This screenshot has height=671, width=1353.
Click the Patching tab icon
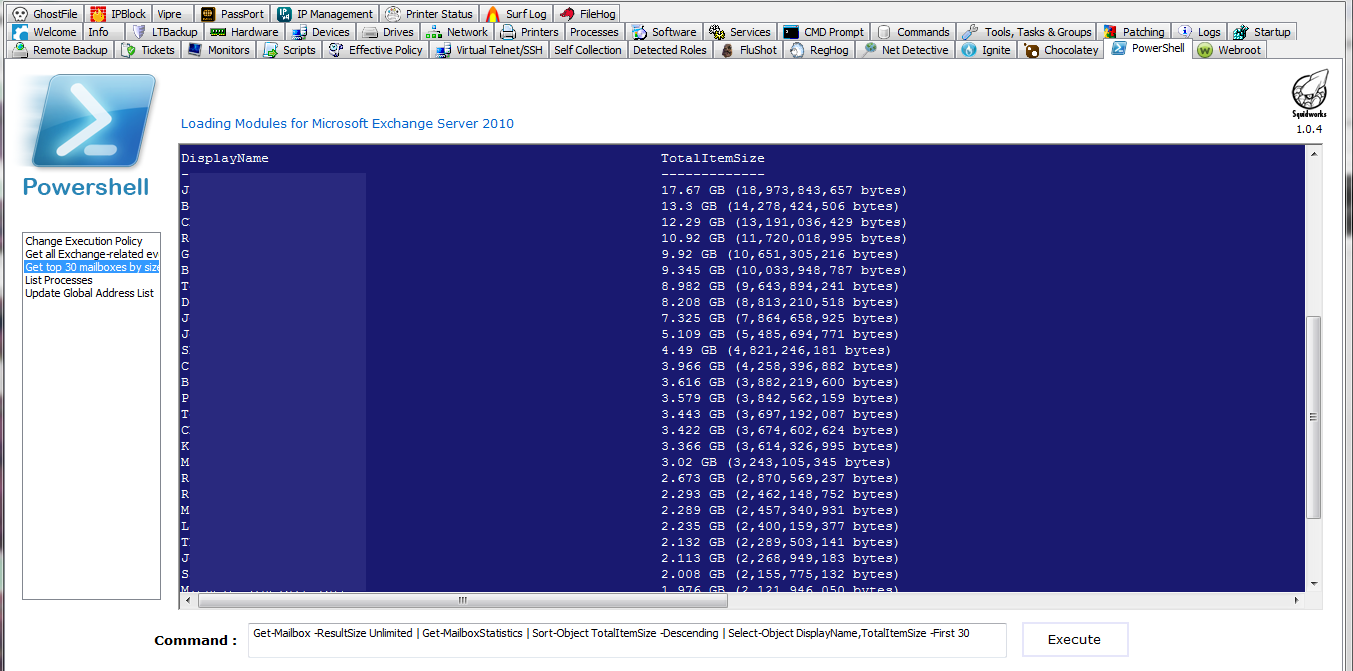pos(1110,32)
